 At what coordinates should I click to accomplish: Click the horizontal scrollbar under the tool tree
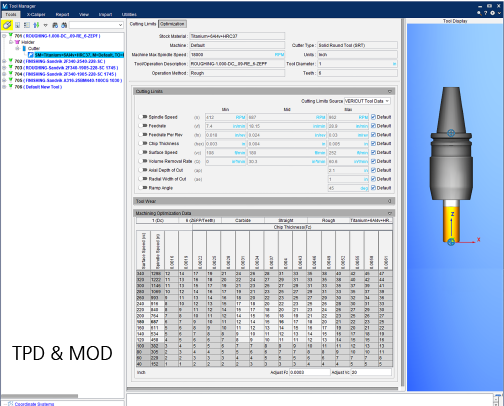tap(40, 396)
